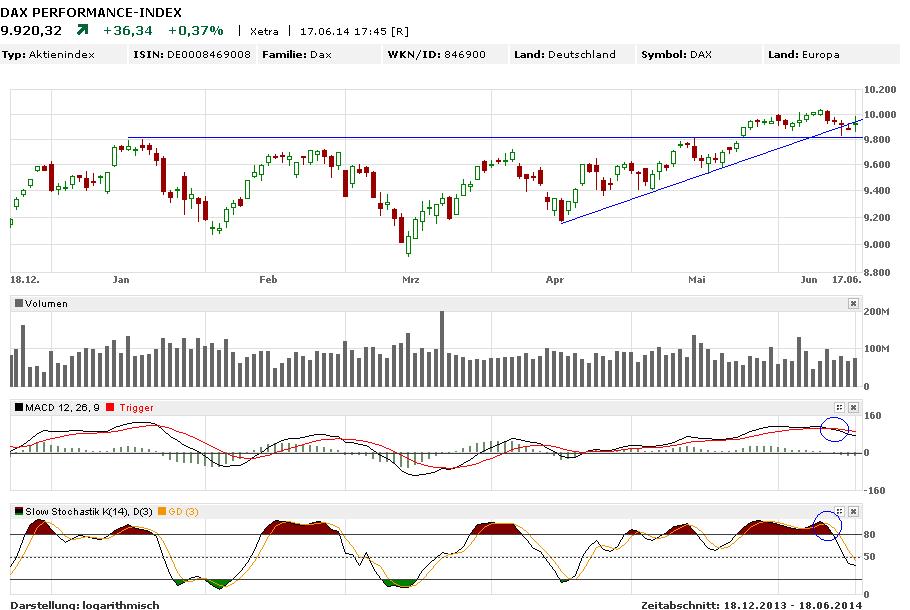Click the orange GD (3) legend square

[x=162, y=511]
